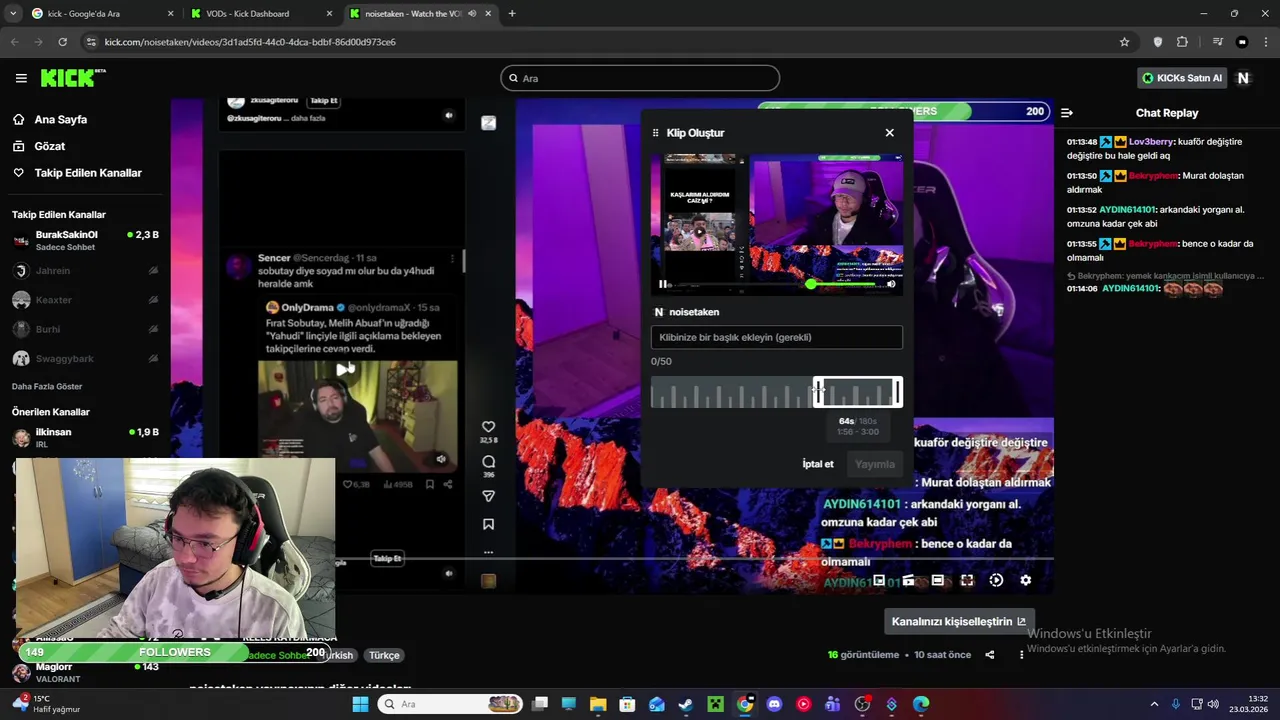Click the Lov3berry chat message username
Screen dimensions: 1280x720
point(1150,142)
